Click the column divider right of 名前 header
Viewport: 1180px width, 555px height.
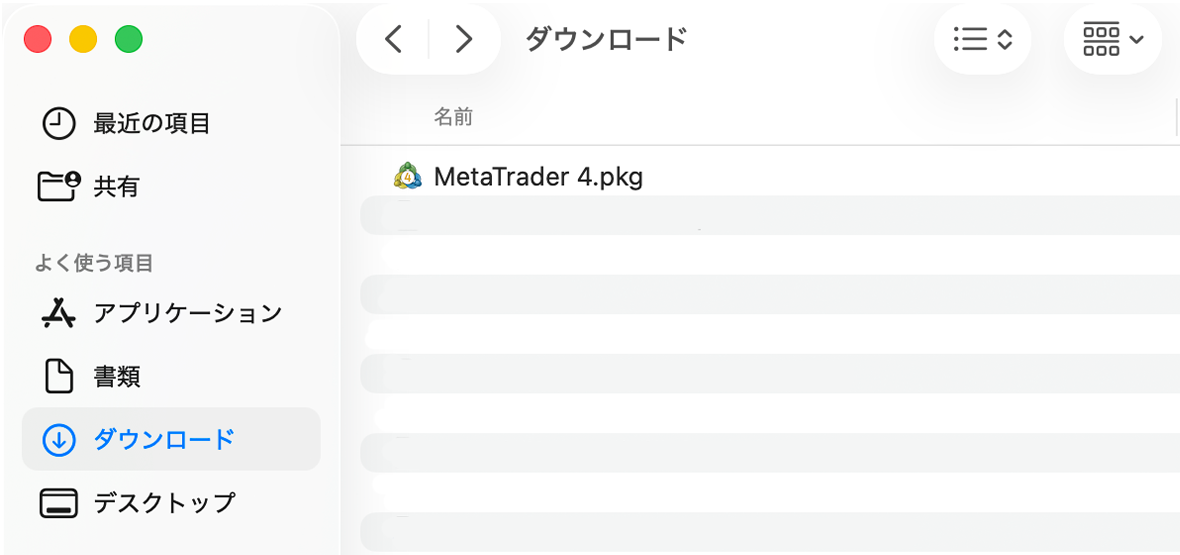click(x=1176, y=117)
